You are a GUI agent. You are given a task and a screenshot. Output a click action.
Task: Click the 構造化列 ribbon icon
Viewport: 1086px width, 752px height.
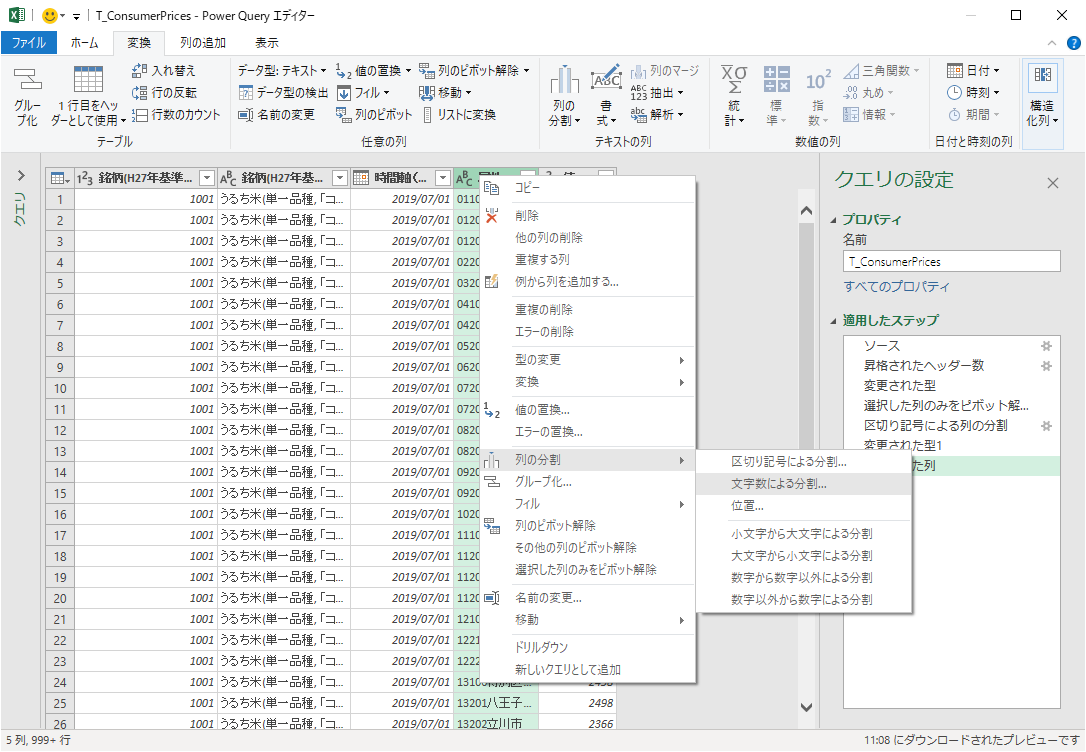tap(1042, 76)
